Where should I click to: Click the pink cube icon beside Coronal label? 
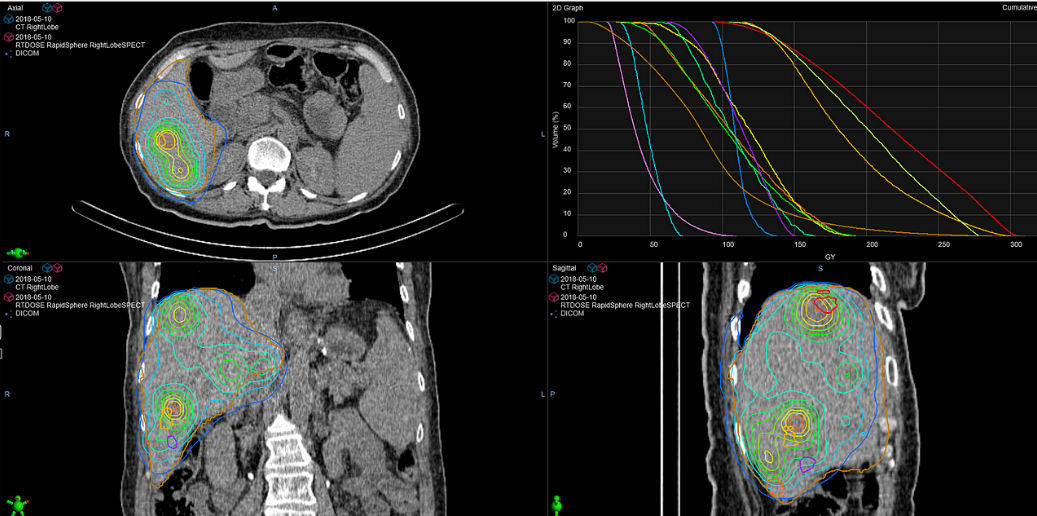pos(57,268)
